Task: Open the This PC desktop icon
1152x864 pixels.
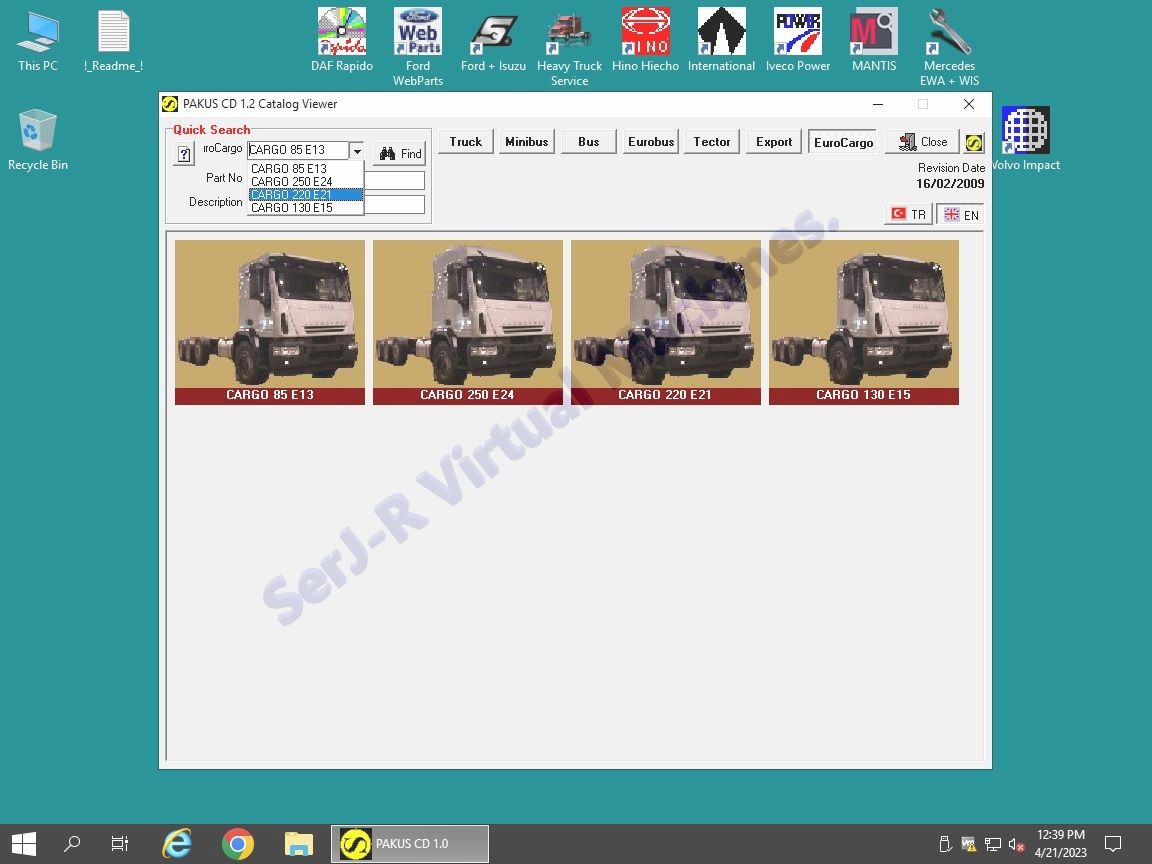Action: point(37,41)
